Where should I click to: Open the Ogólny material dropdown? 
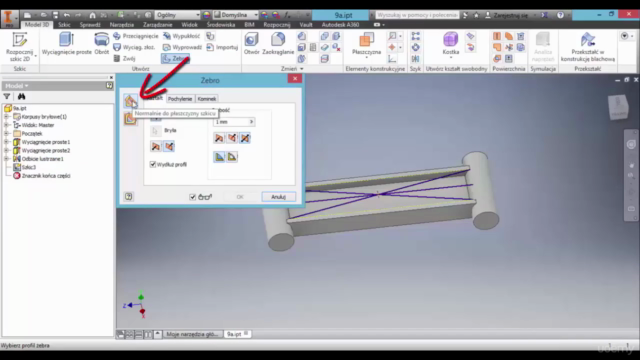coord(177,15)
